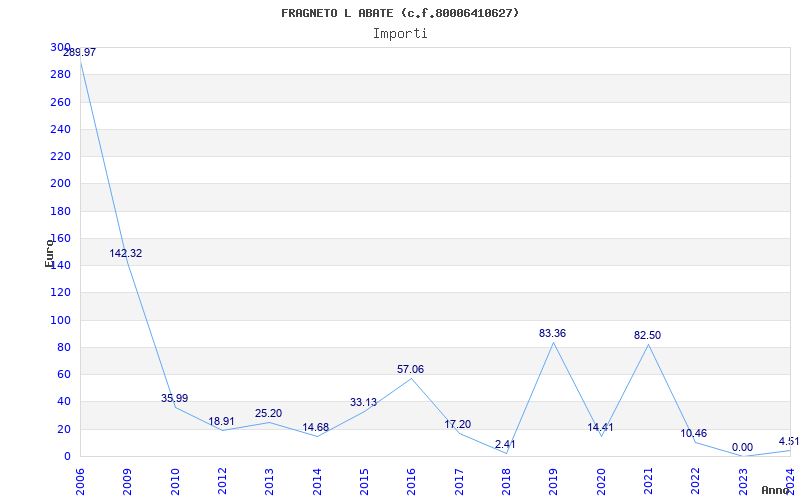Image resolution: width=800 pixels, height=500 pixels.
Task: Select y-axis tick 200
Action: pyautogui.click(x=60, y=184)
